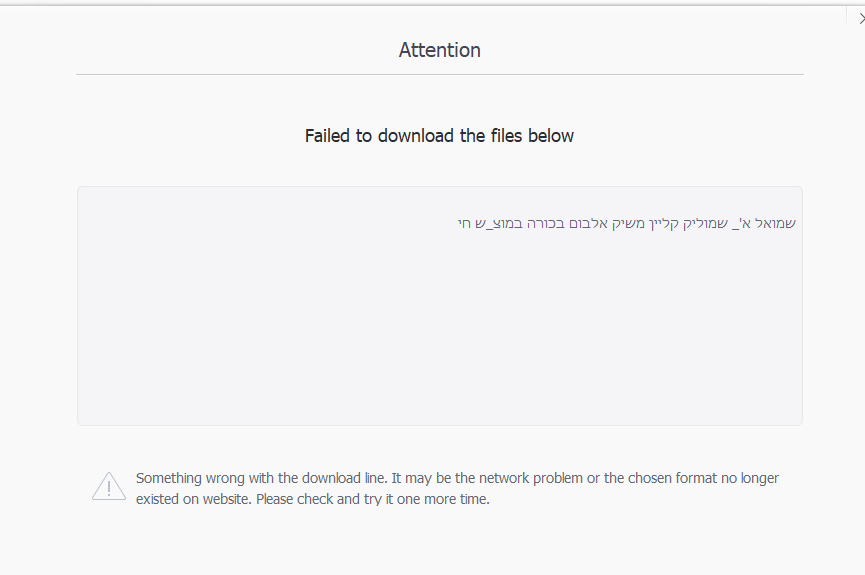Click the word 'Failed' in heading

tap(327, 135)
